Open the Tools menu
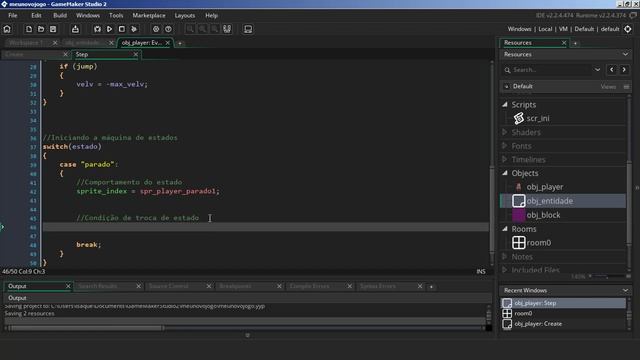Image resolution: width=640 pixels, height=360 pixels. coord(116,16)
